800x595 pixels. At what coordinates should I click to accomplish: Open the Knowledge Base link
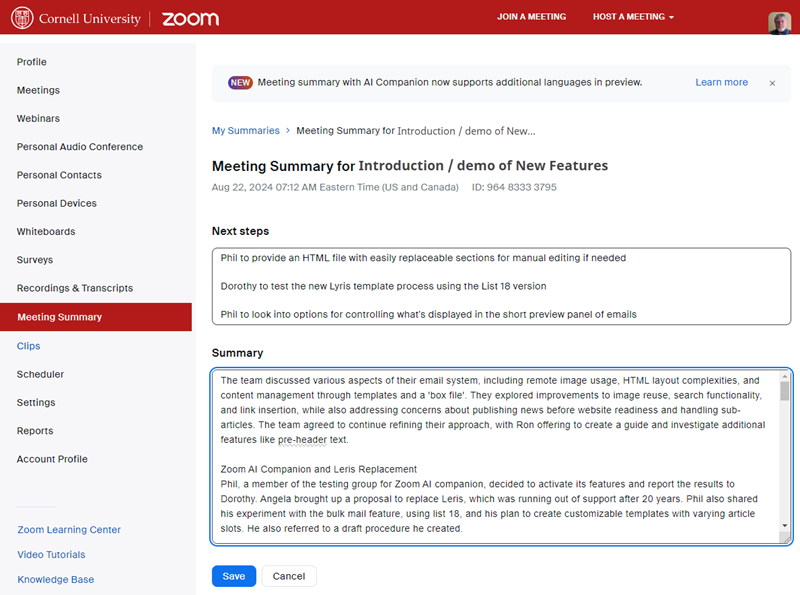pos(56,580)
